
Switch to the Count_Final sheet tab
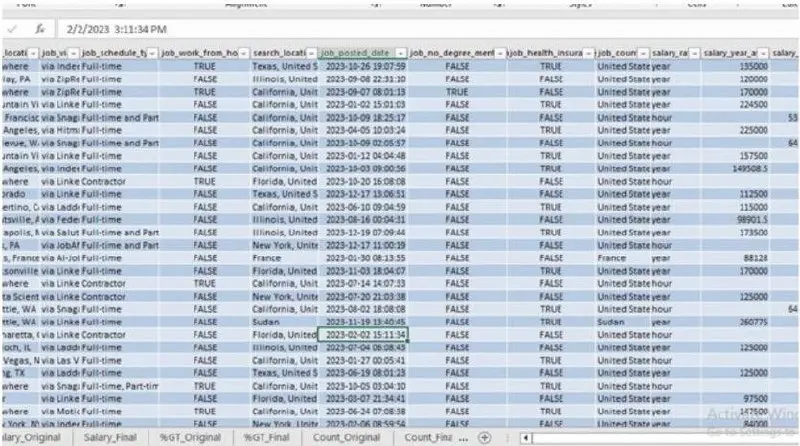coord(428,437)
